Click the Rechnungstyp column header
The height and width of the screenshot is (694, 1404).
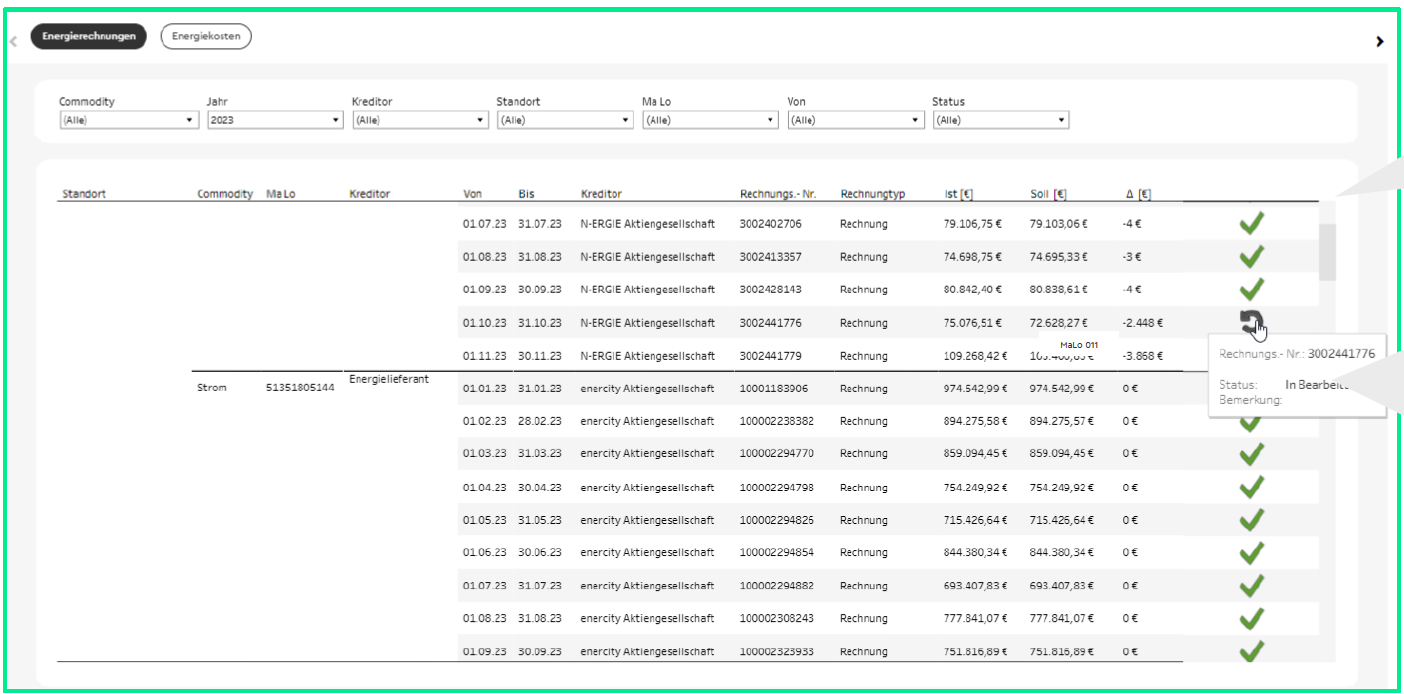(873, 194)
